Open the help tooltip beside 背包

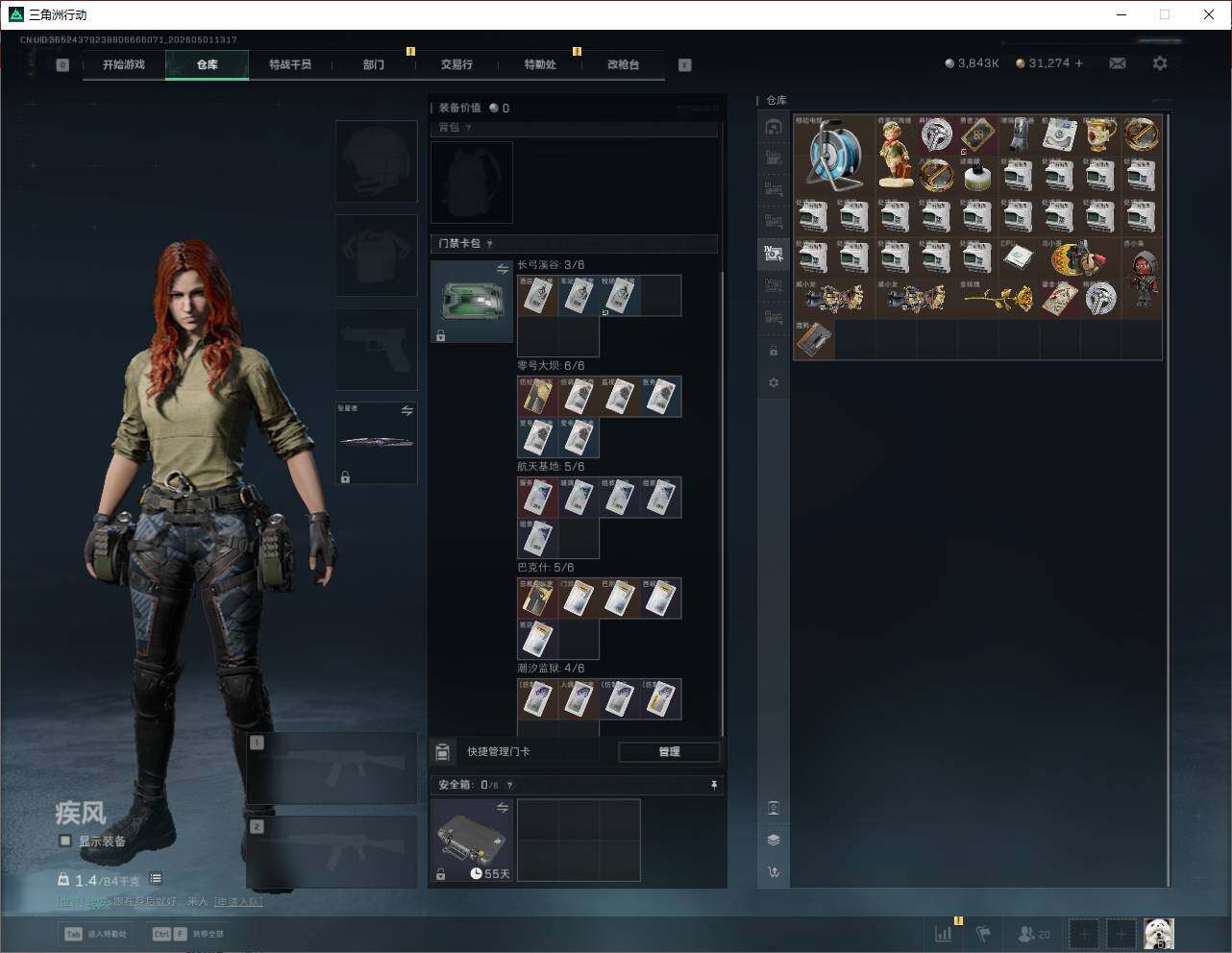click(x=468, y=128)
